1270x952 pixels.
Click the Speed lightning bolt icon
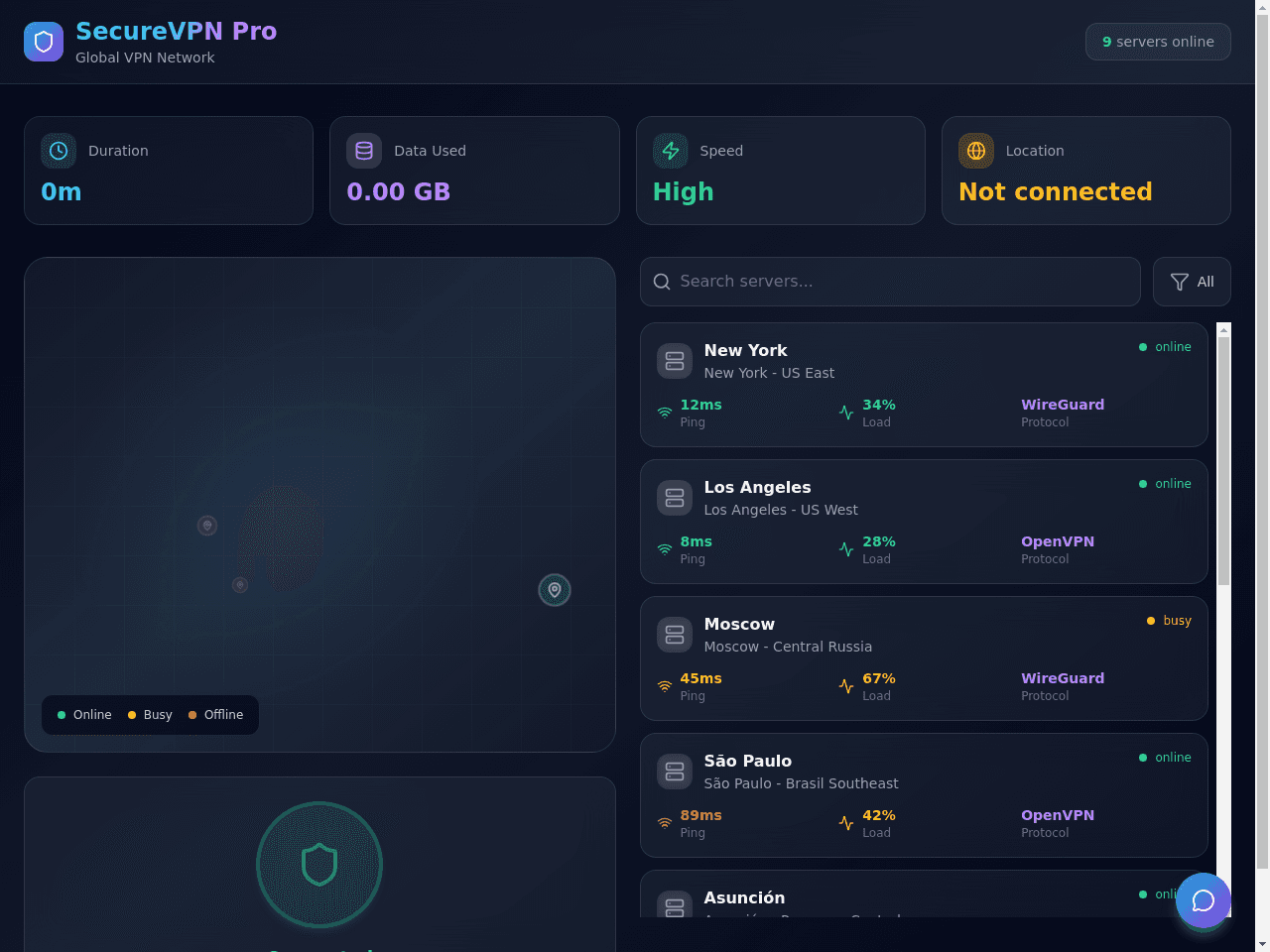(x=671, y=151)
